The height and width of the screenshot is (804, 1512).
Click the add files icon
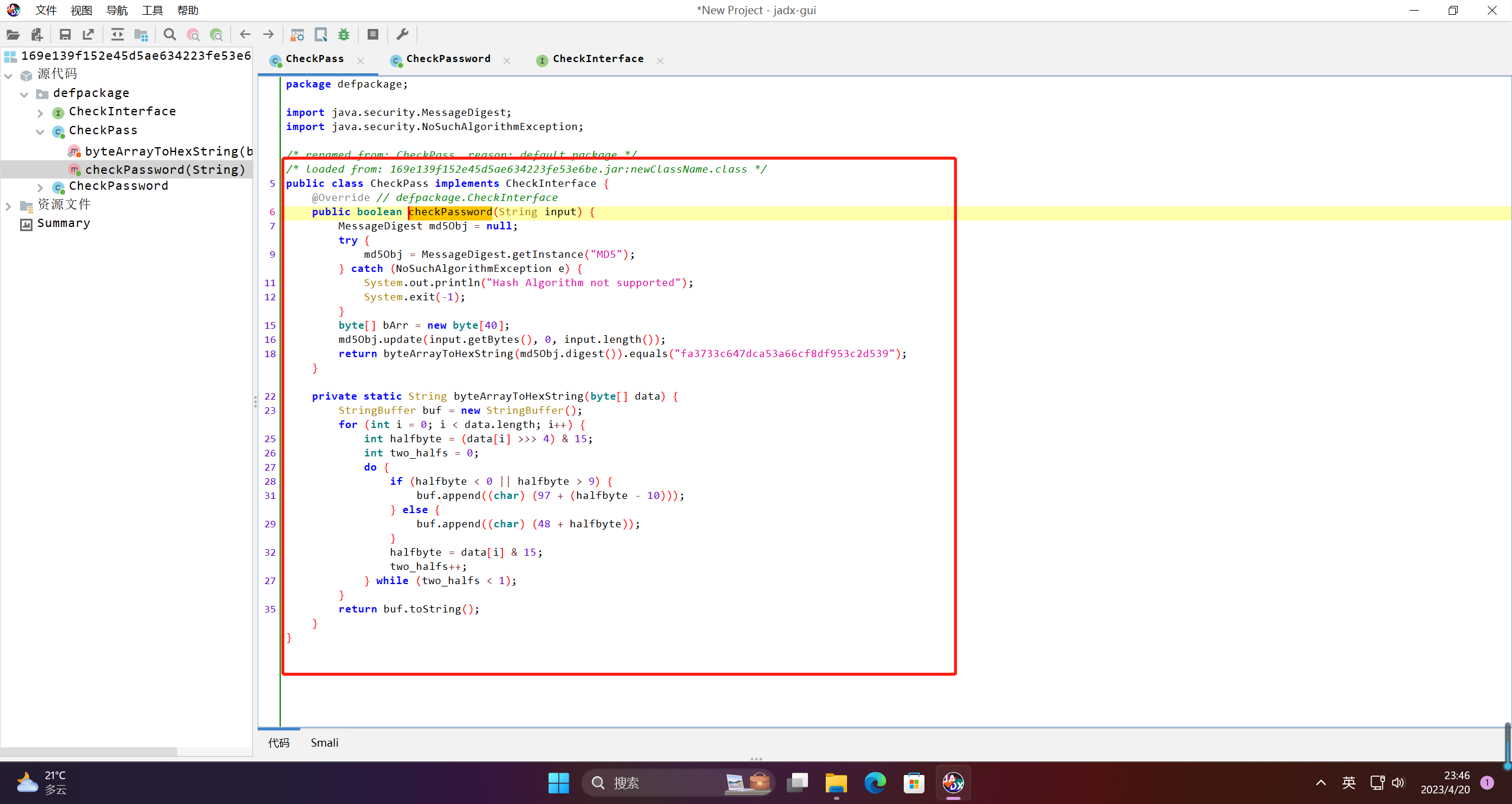coord(37,35)
